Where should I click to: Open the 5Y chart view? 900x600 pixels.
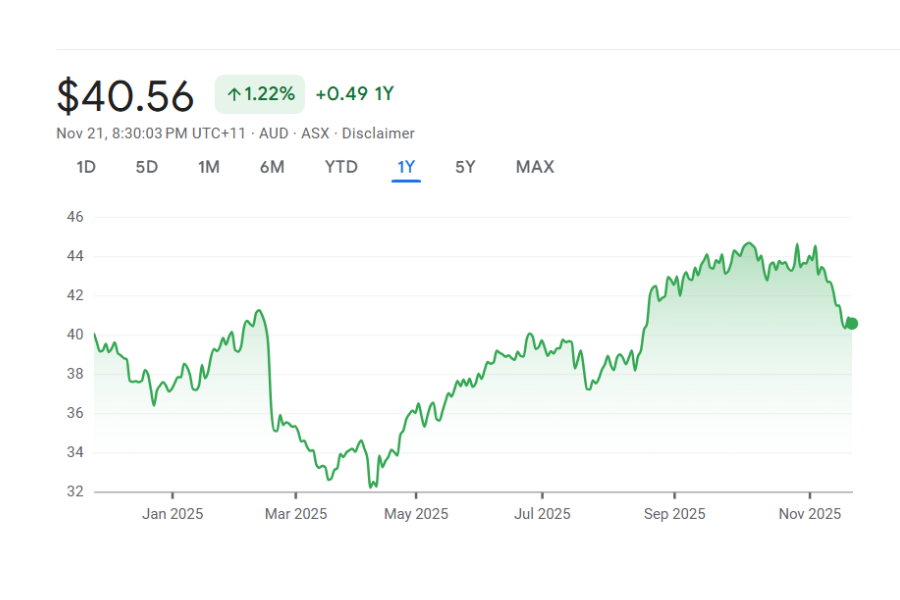click(x=465, y=167)
